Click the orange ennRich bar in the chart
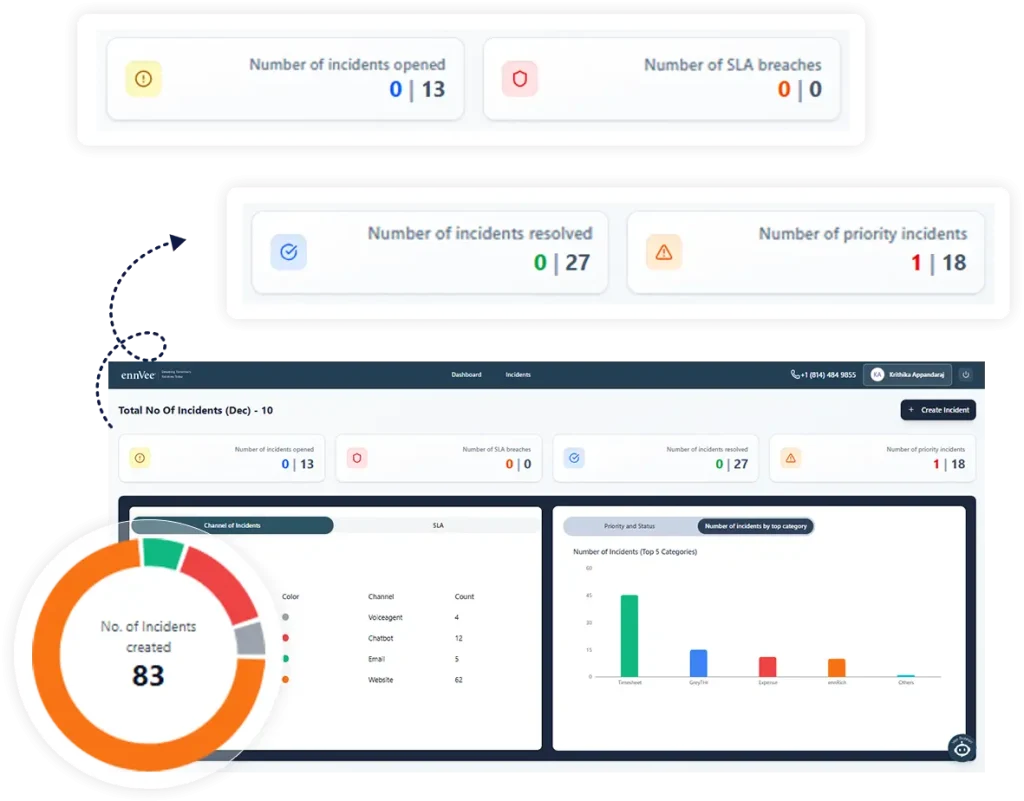 click(x=837, y=668)
